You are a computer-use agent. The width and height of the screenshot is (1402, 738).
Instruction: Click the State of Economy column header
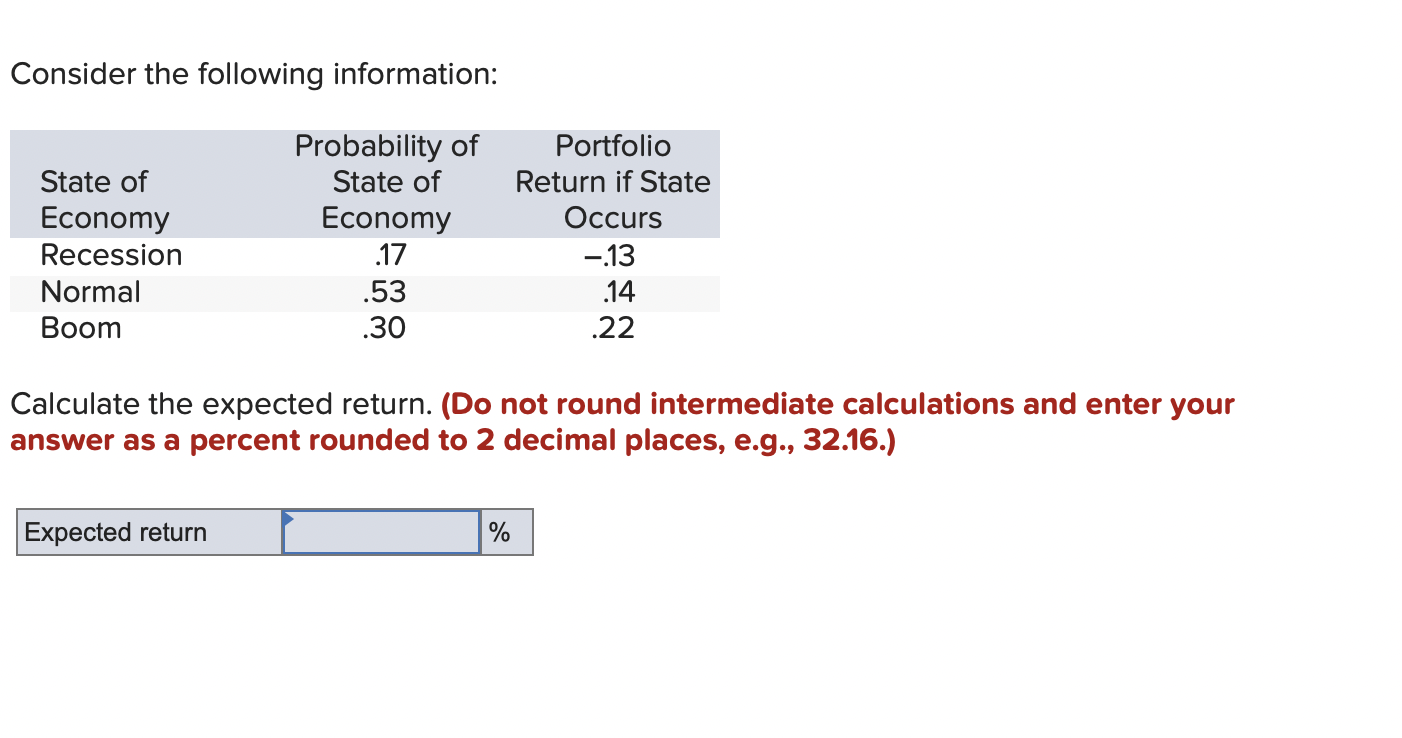coord(105,199)
